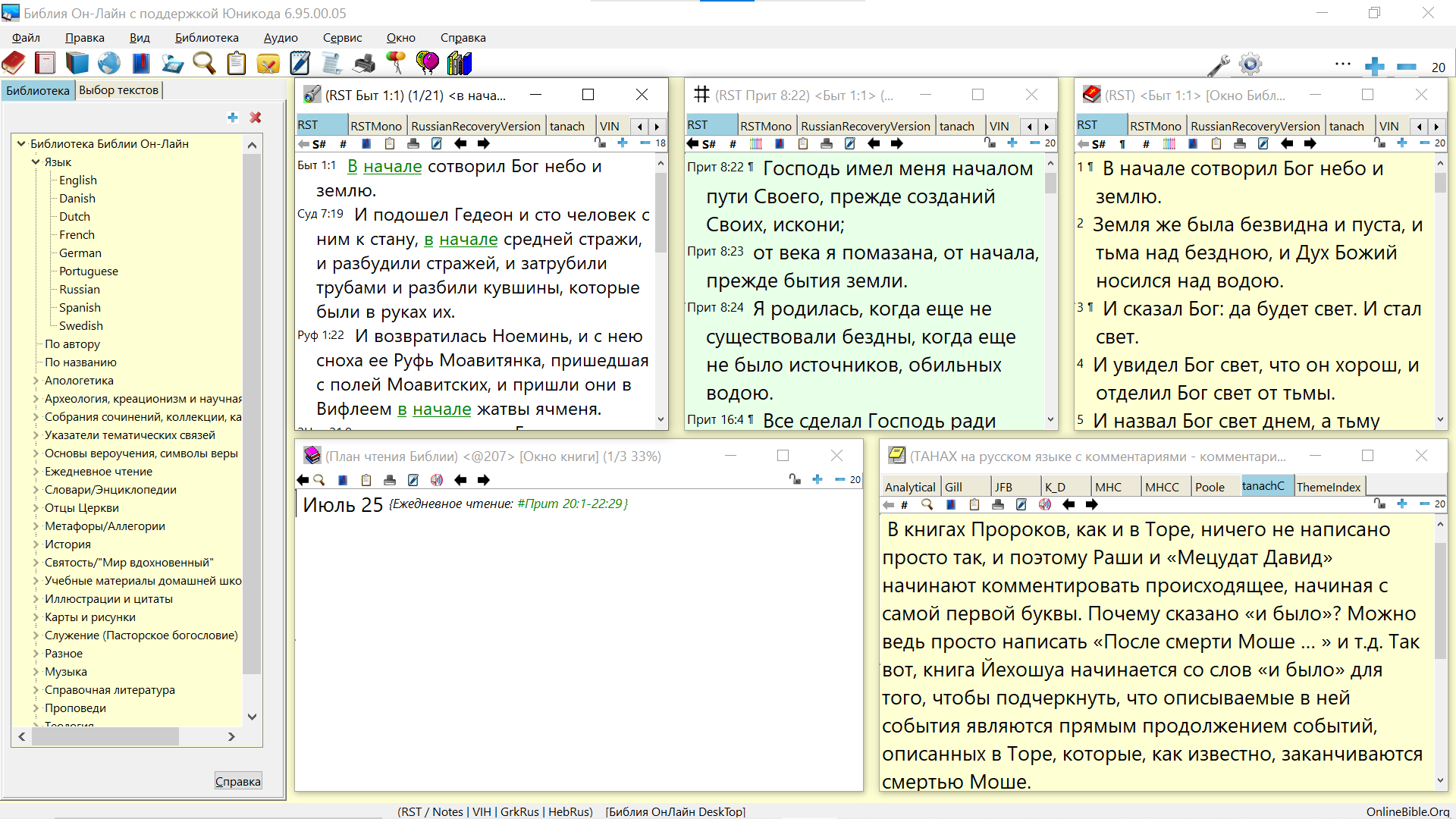Expand the Отцы Церкви tree node

[36, 507]
